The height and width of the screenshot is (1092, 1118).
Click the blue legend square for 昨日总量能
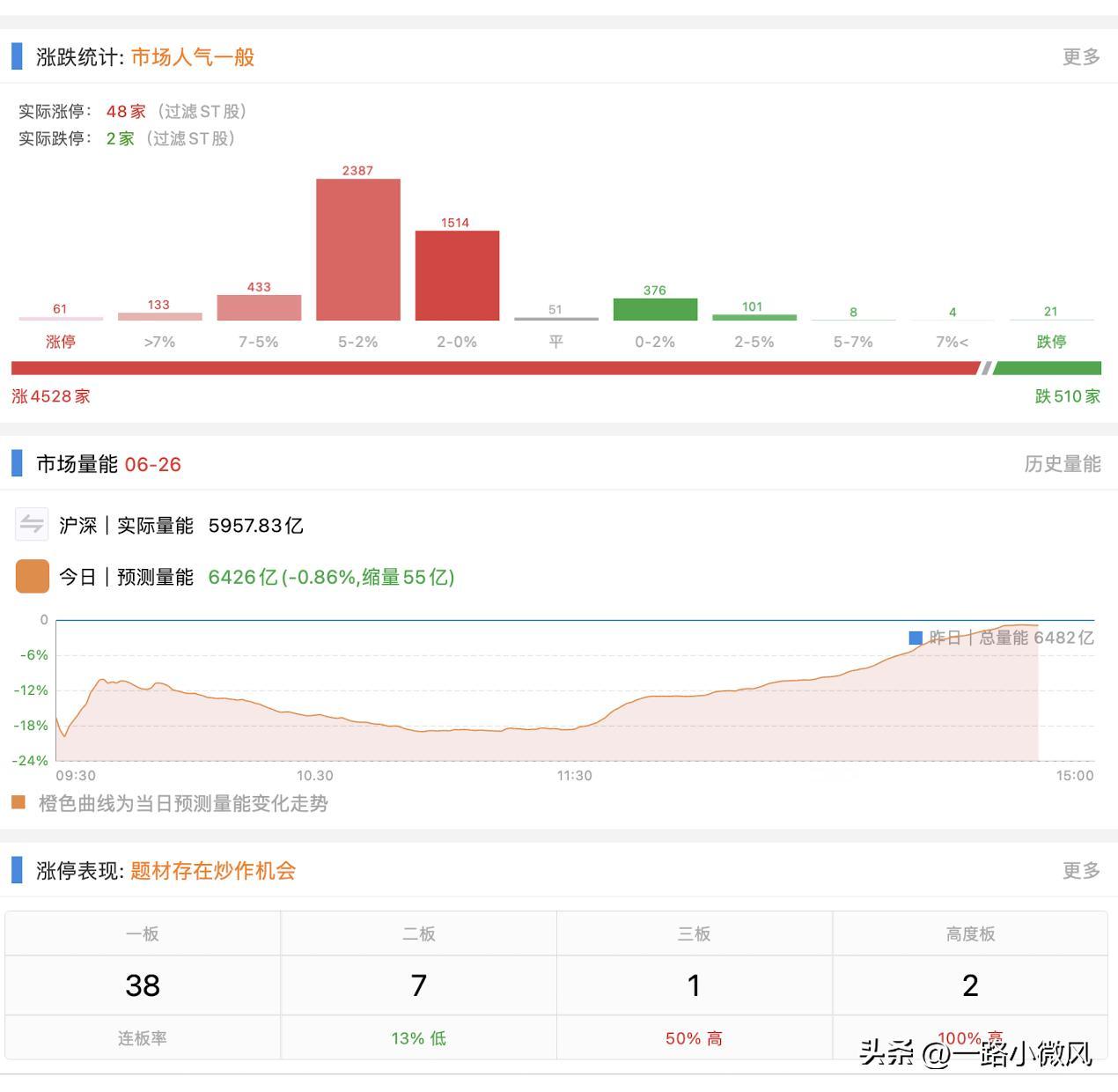(x=916, y=638)
